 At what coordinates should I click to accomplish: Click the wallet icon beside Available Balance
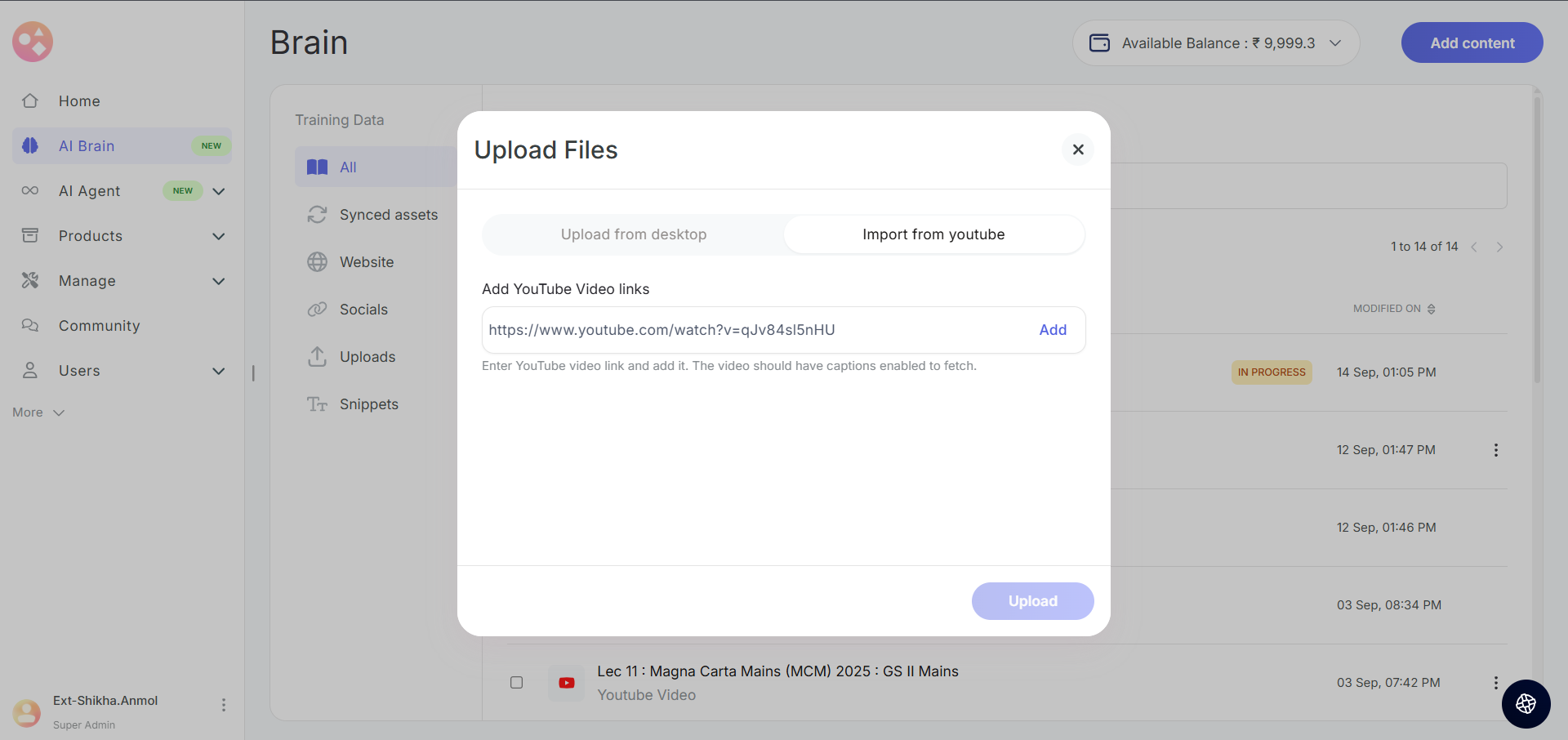click(x=1100, y=42)
